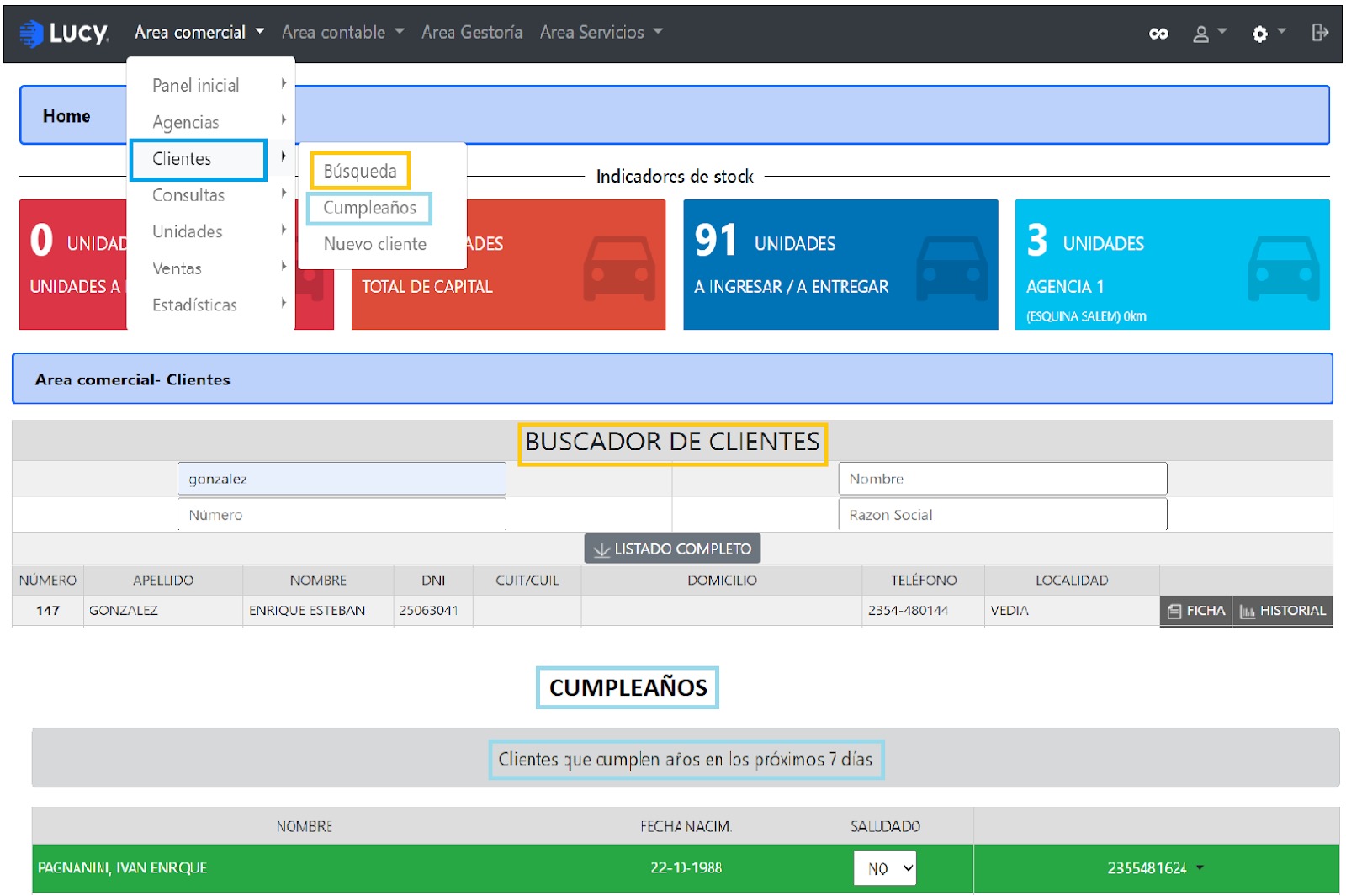Click the TELÉFONO column header

tap(924, 581)
